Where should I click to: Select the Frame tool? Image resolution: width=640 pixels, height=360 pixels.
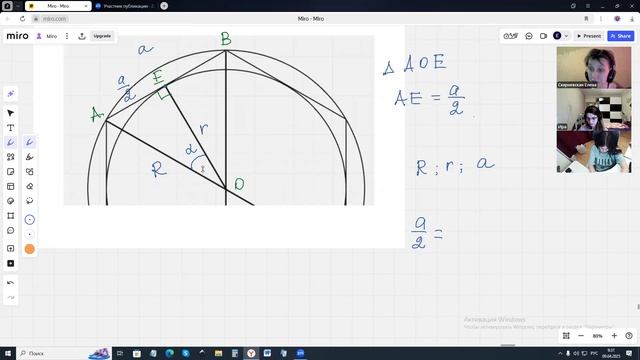click(x=11, y=216)
